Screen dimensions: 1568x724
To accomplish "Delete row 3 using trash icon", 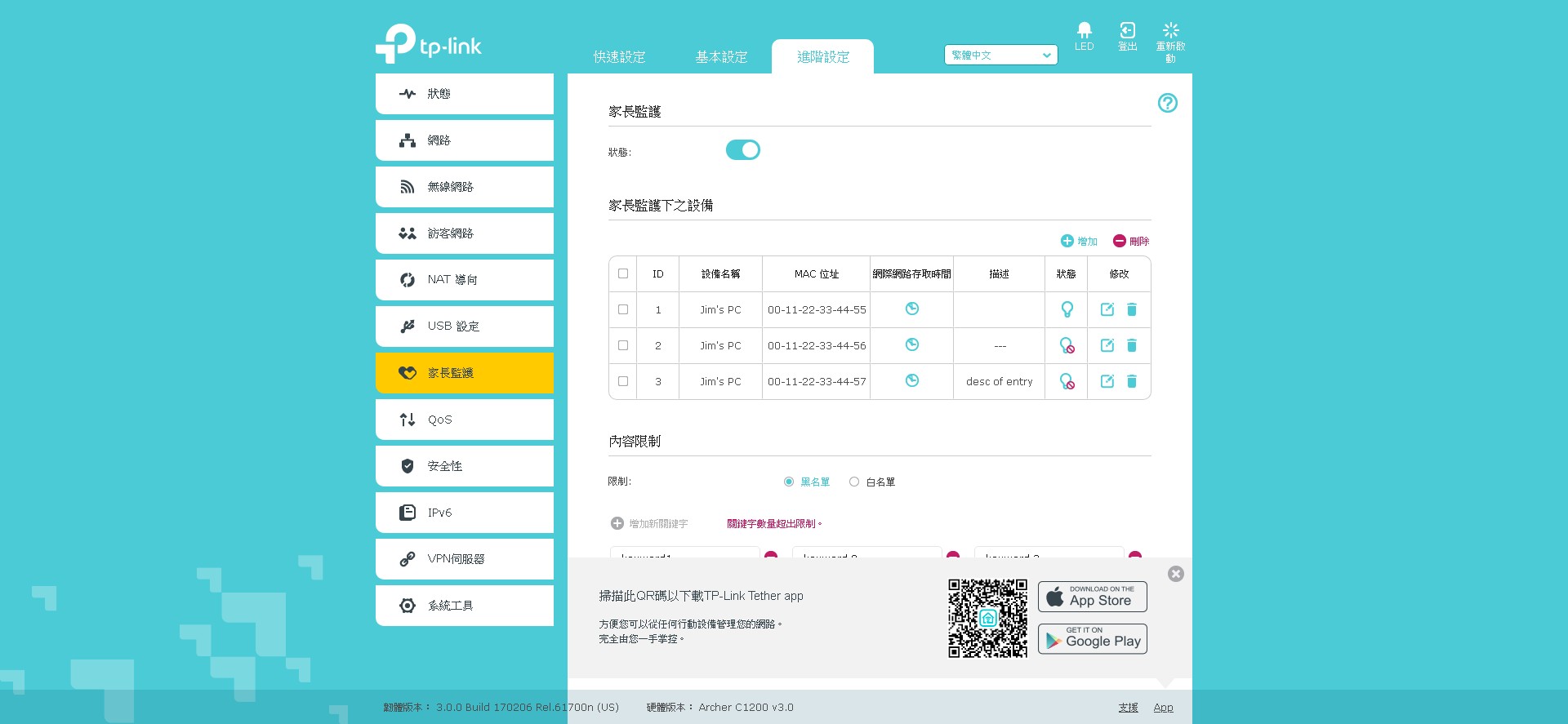I will click(1132, 381).
